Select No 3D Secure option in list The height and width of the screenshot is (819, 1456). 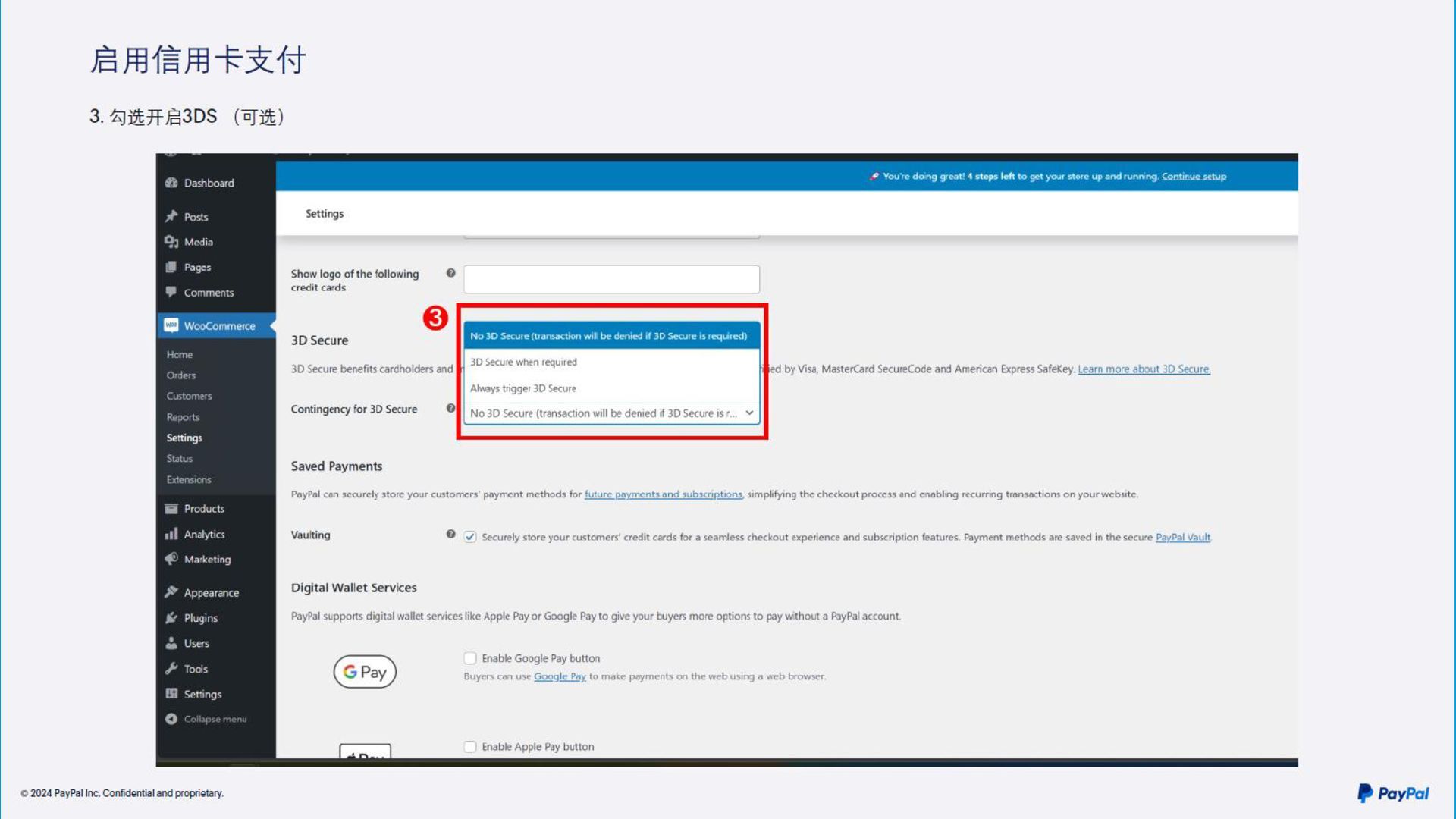click(x=611, y=336)
